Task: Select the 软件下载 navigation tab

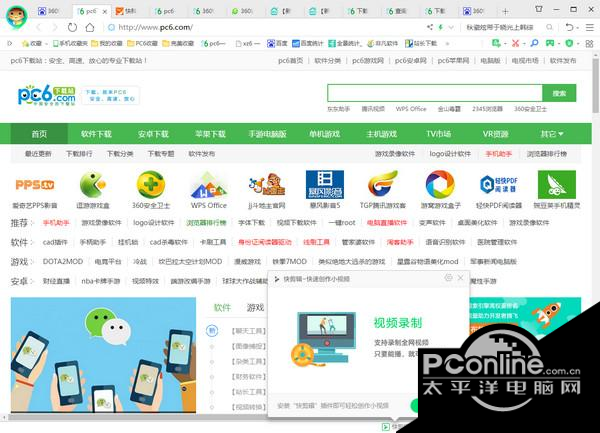Action: [x=96, y=134]
